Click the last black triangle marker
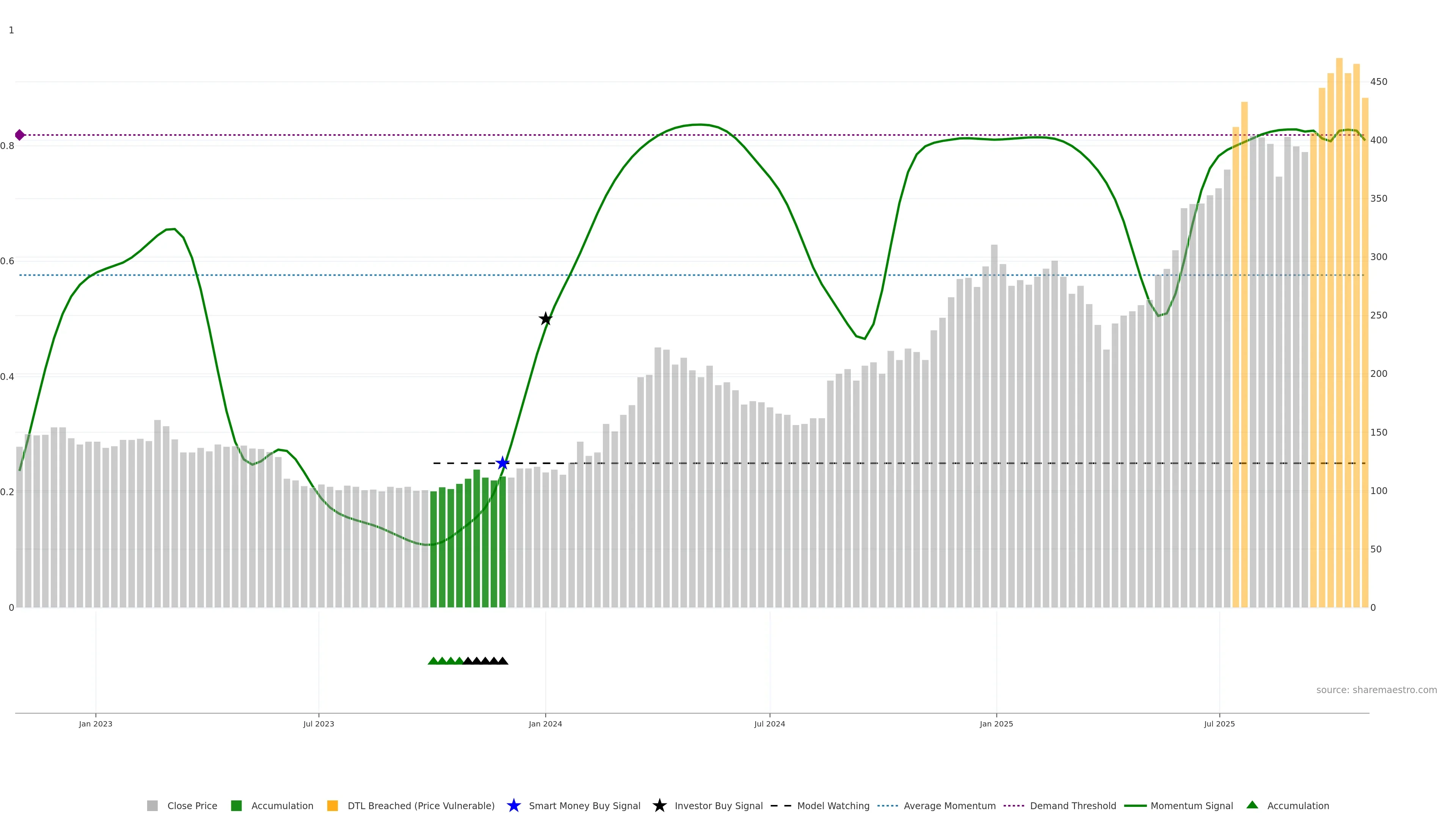 coord(502,661)
